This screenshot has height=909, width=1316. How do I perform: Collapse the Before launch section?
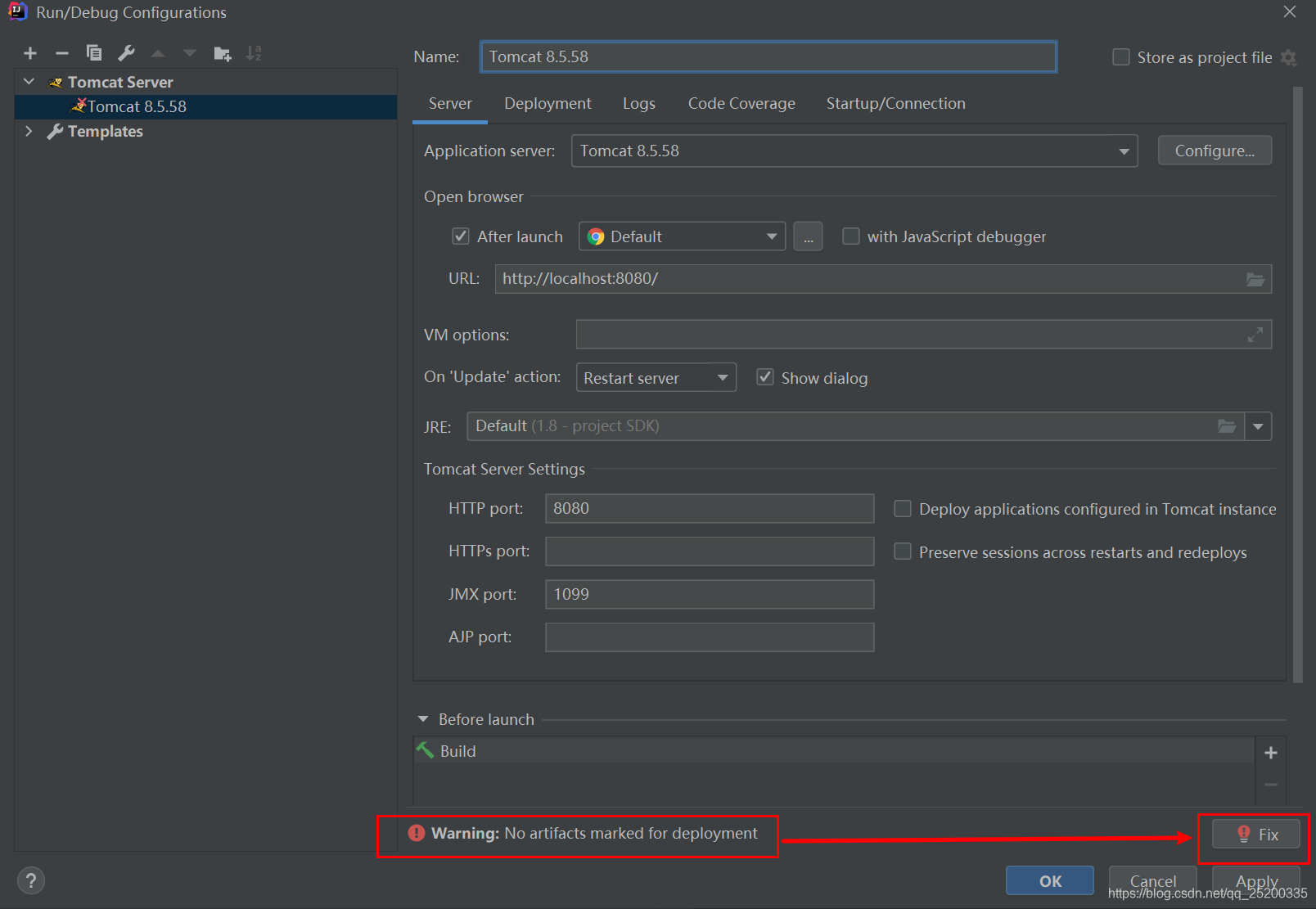[x=423, y=719]
